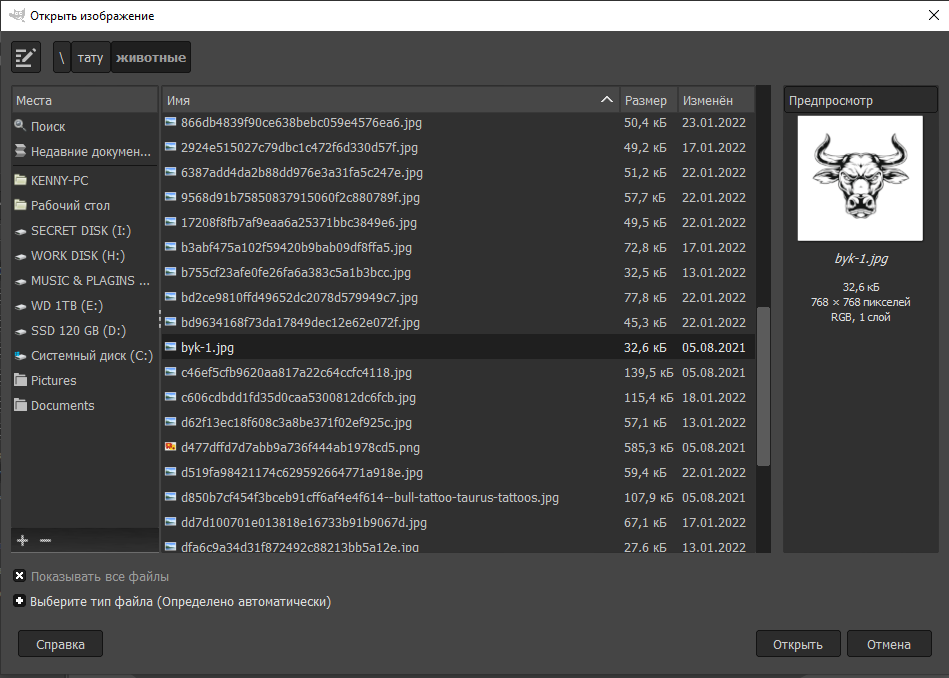Open the Documents bookmark folder
The height and width of the screenshot is (678, 949).
(x=85, y=406)
